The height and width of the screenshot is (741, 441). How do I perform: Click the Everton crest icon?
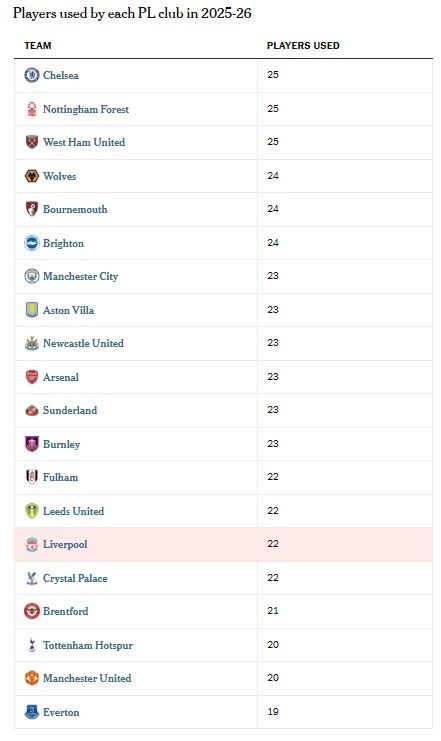point(32,712)
